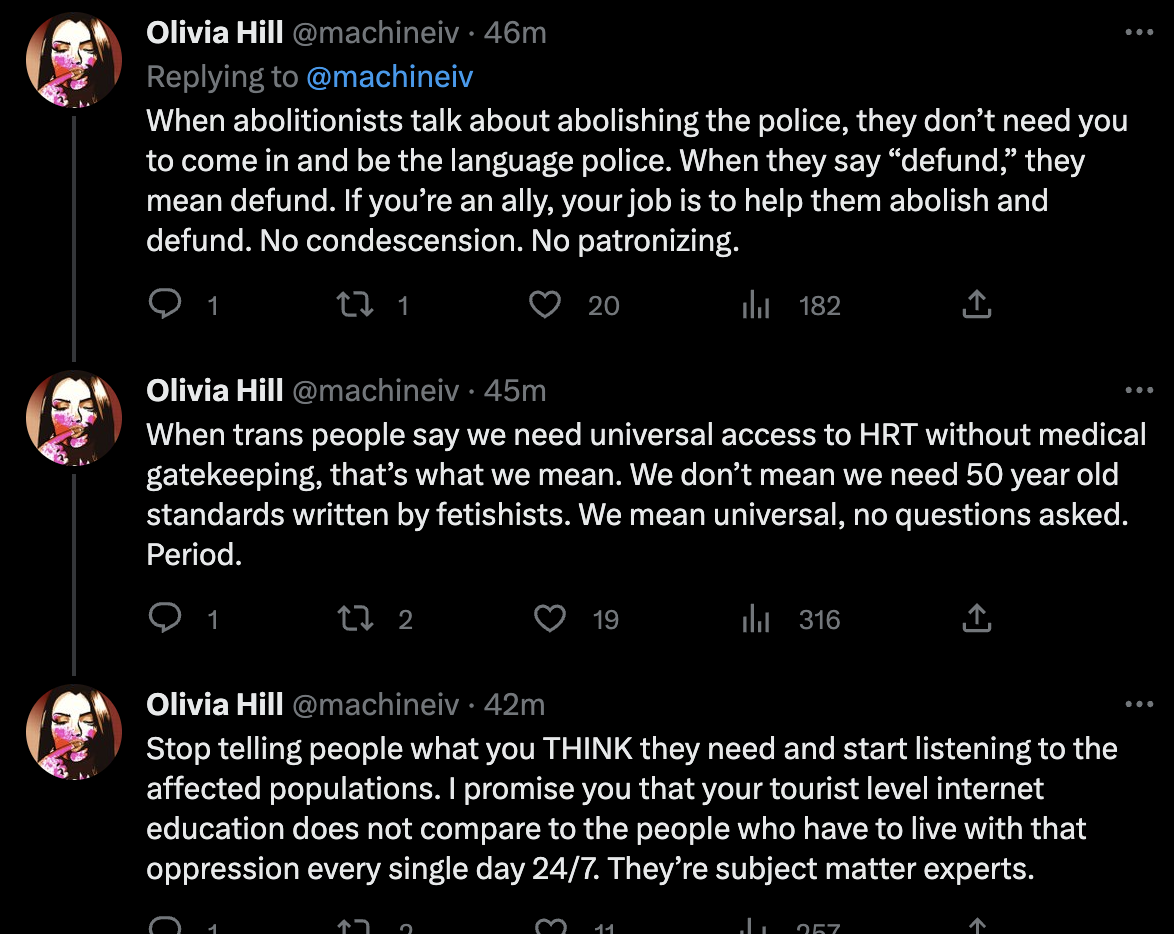Like the HRT medical gatekeeping tweet
This screenshot has width=1174, height=934.
549,620
